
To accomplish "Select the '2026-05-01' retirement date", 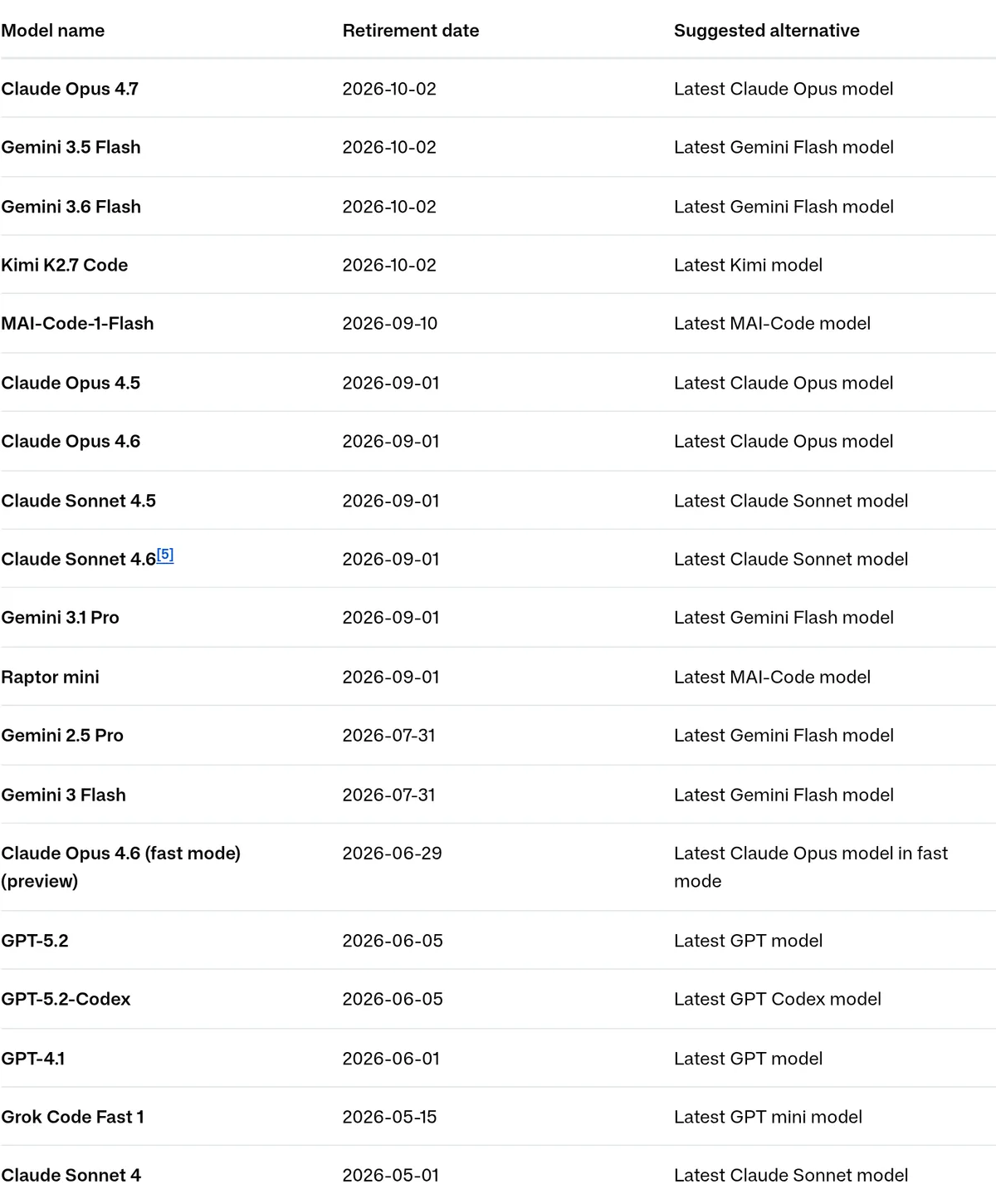I will click(391, 1175).
